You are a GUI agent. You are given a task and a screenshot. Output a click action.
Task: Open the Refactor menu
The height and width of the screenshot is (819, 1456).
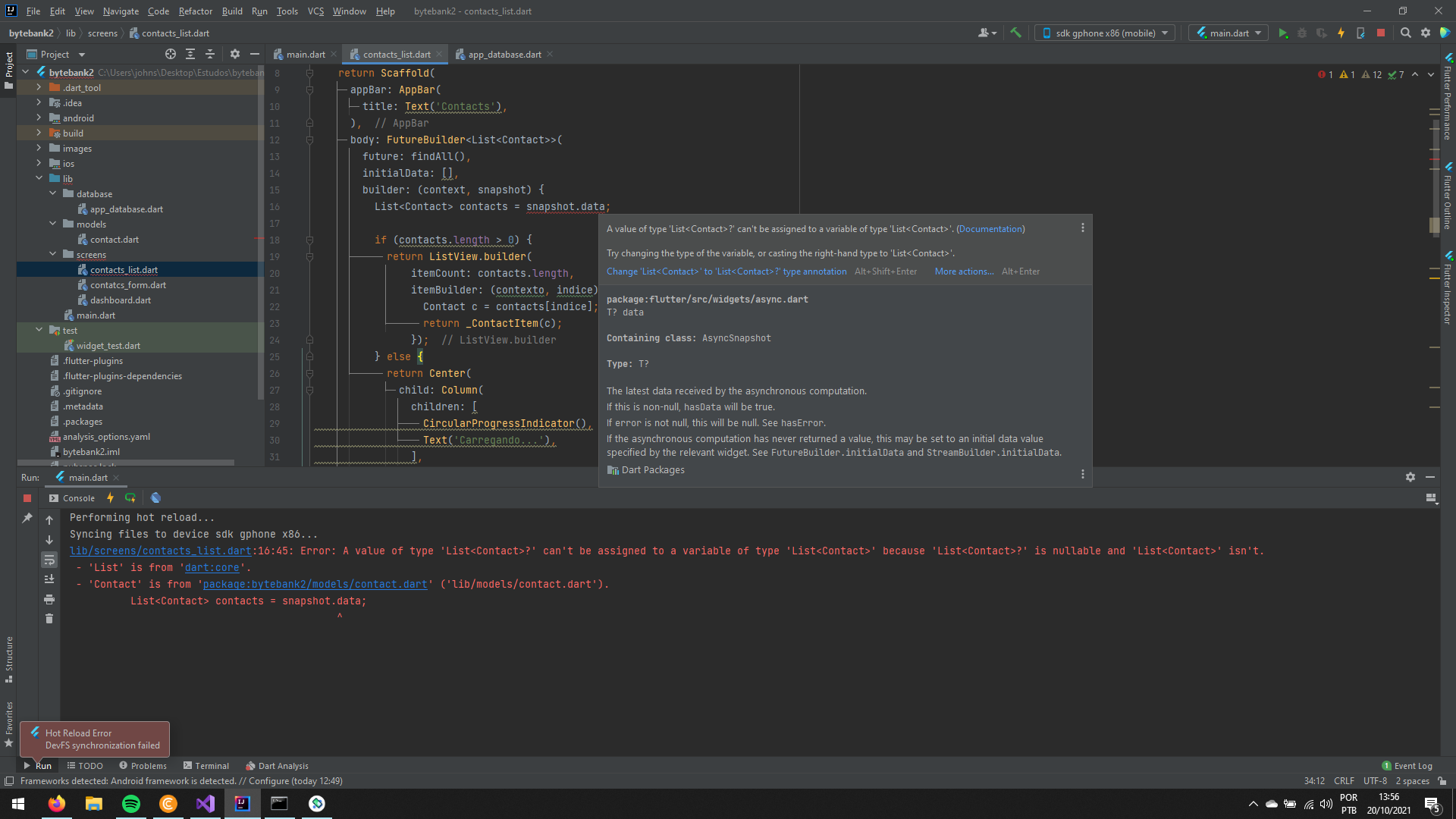click(195, 11)
